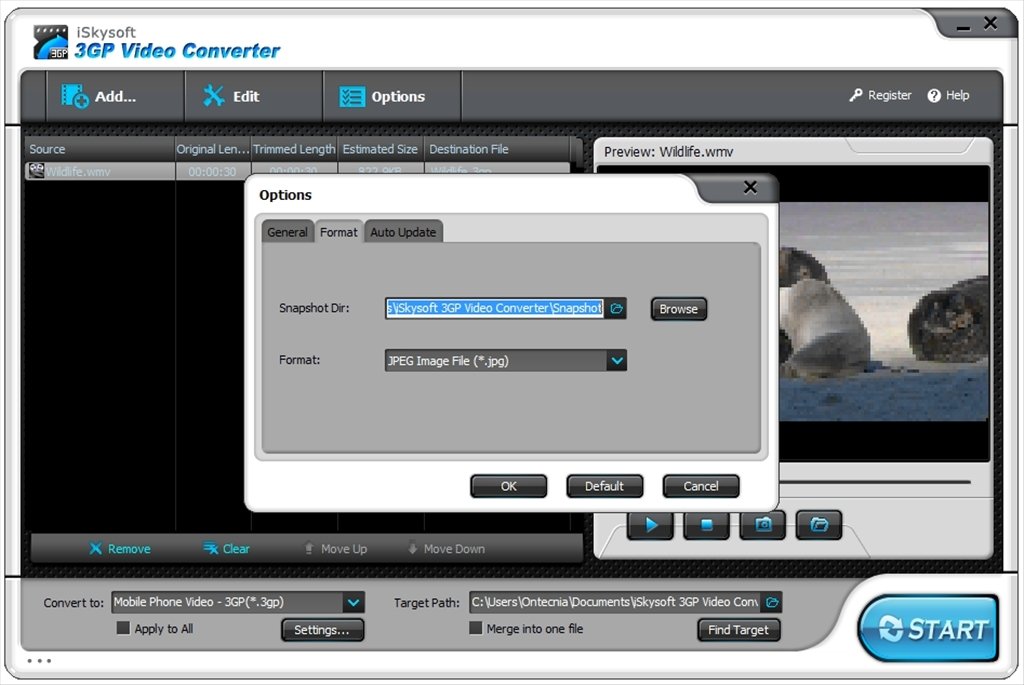Click the Add video icon

[x=75, y=94]
